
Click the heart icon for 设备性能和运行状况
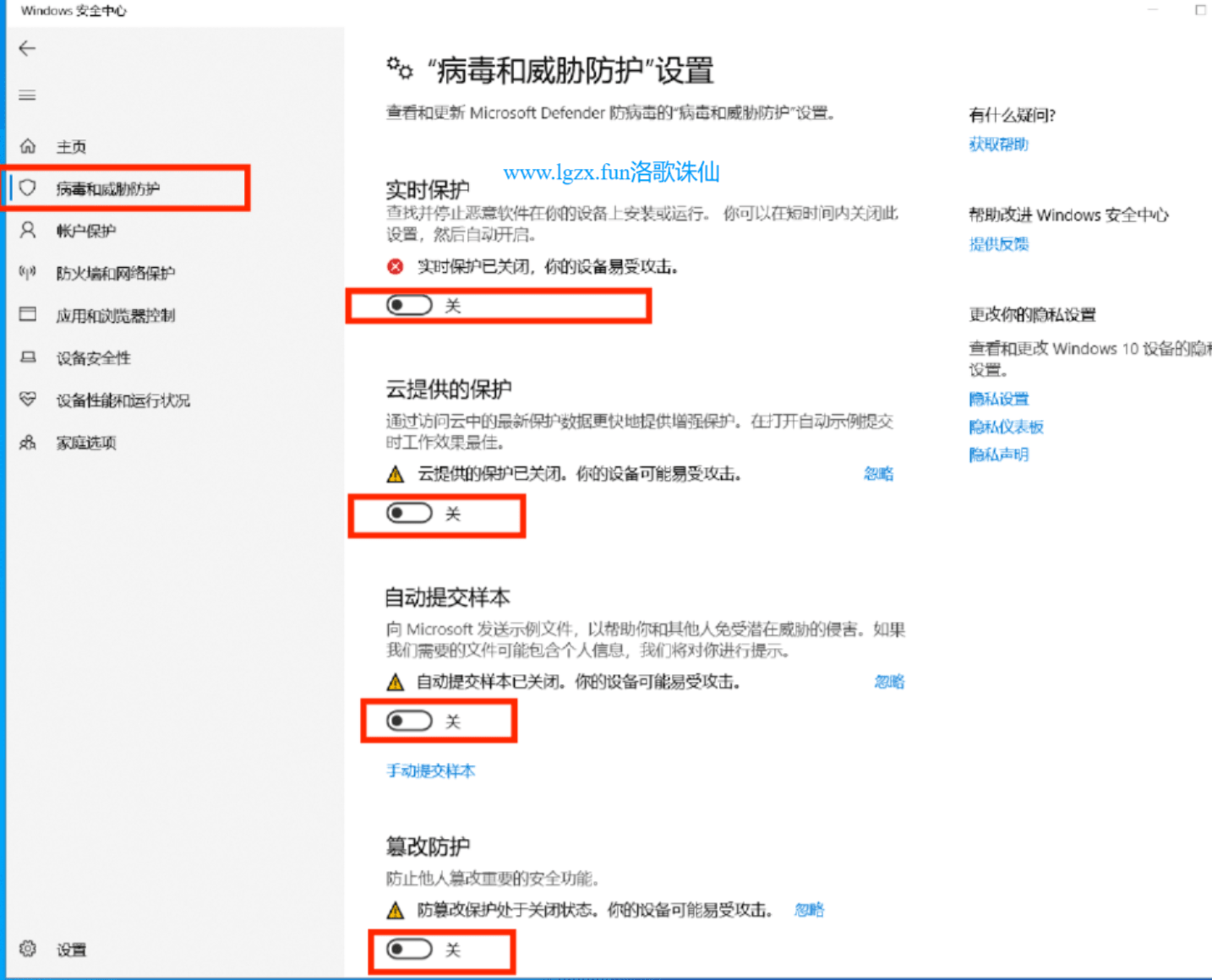coord(28,399)
